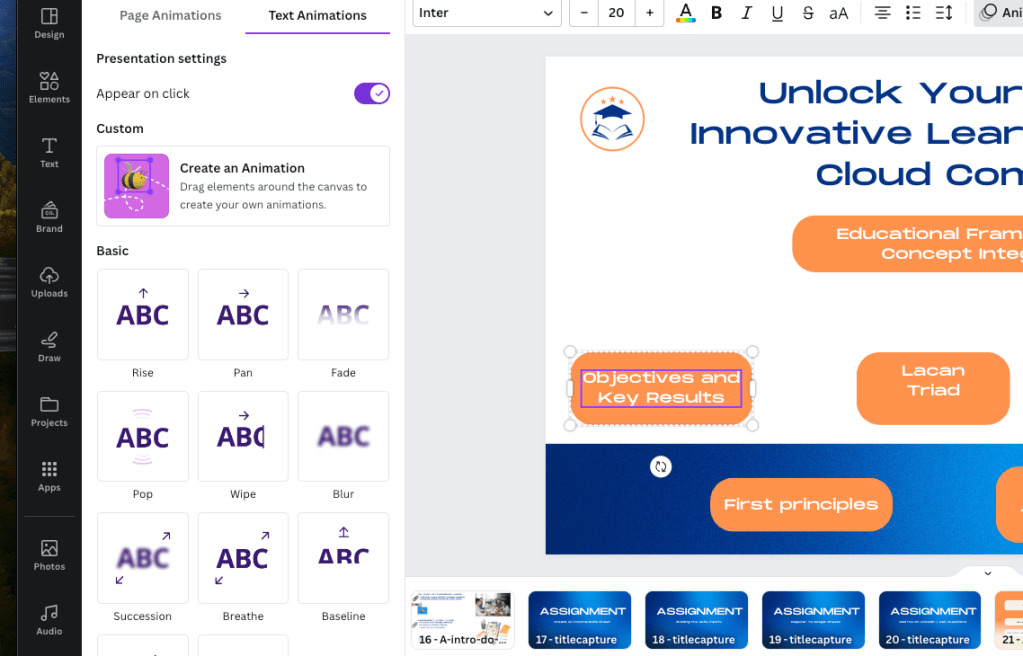Viewport: 1023px width, 656px height.
Task: Open the Apps grid panel
Action: [x=49, y=476]
